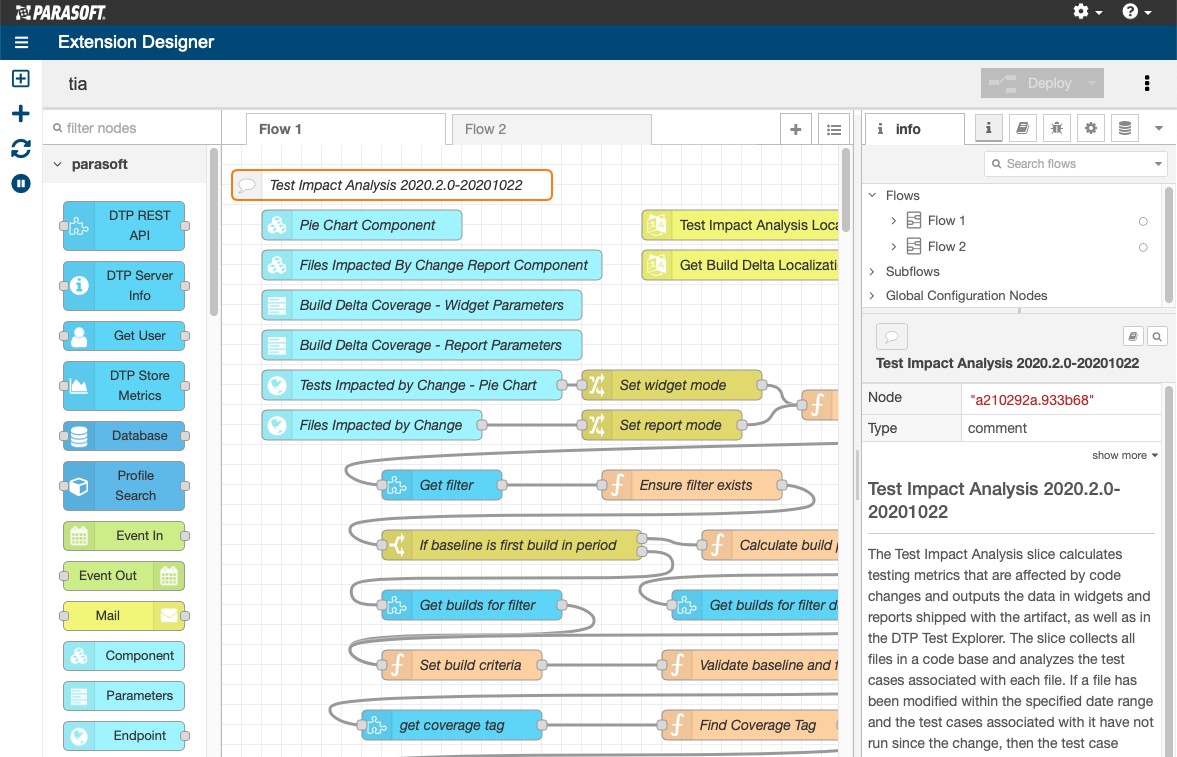Click the book icon above the node title

point(1133,336)
